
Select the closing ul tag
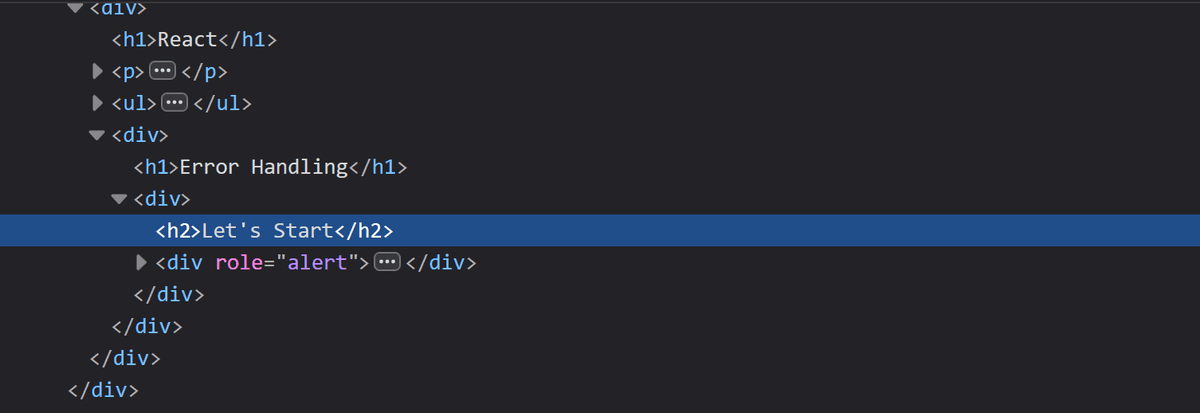click(x=221, y=103)
